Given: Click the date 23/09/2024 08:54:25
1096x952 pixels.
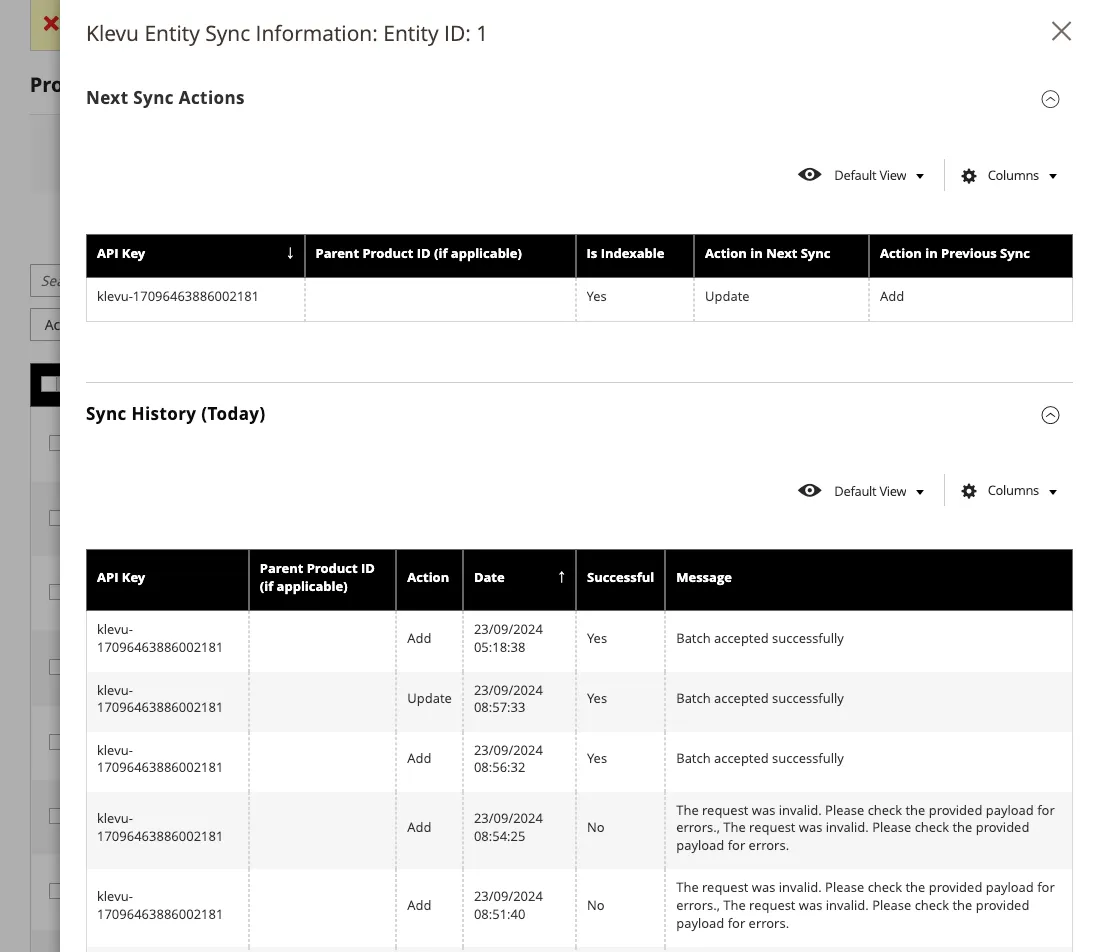Looking at the screenshot, I should [x=508, y=828].
